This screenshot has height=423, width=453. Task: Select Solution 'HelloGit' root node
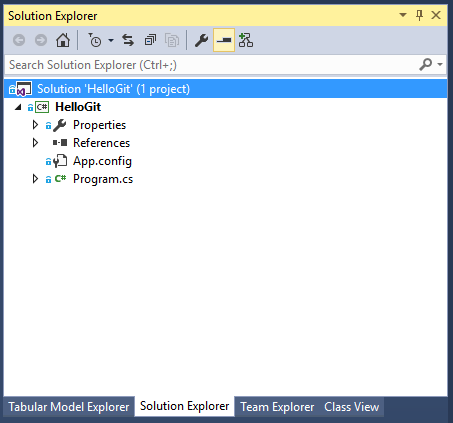point(225,89)
